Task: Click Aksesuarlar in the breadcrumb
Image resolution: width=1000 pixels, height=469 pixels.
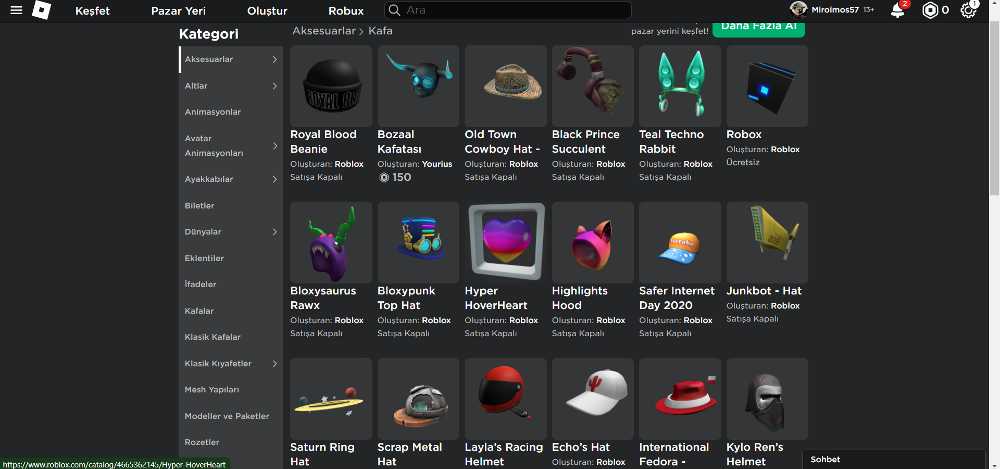Action: (x=323, y=31)
